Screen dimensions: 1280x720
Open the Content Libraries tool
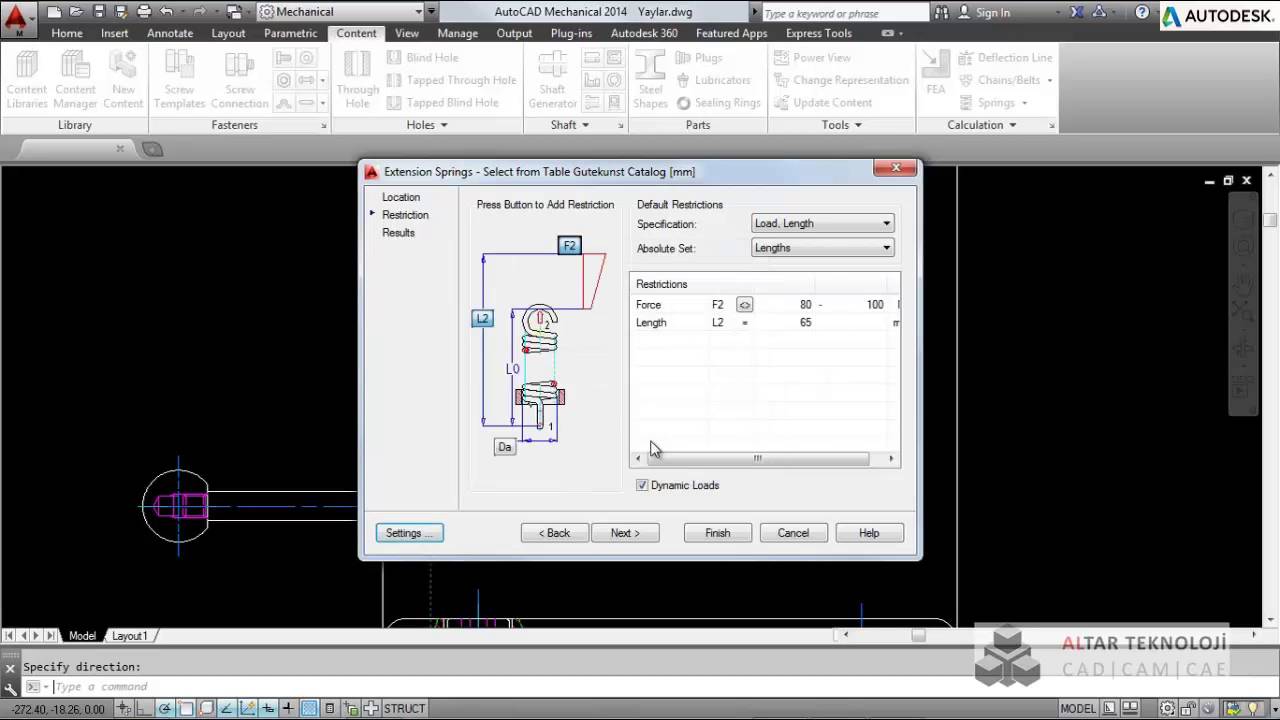pos(27,80)
